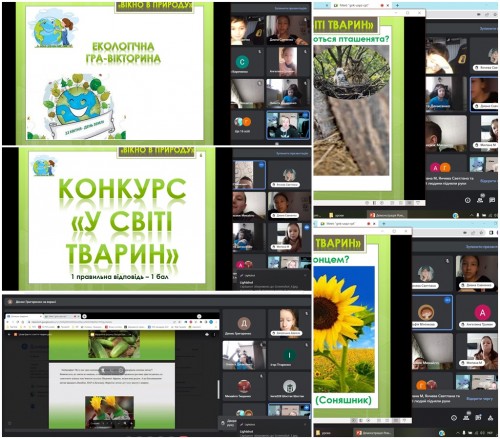500x439 pixels.
Task: Select Мілана М video tile in sunflower screenshot
Action: click(477, 351)
